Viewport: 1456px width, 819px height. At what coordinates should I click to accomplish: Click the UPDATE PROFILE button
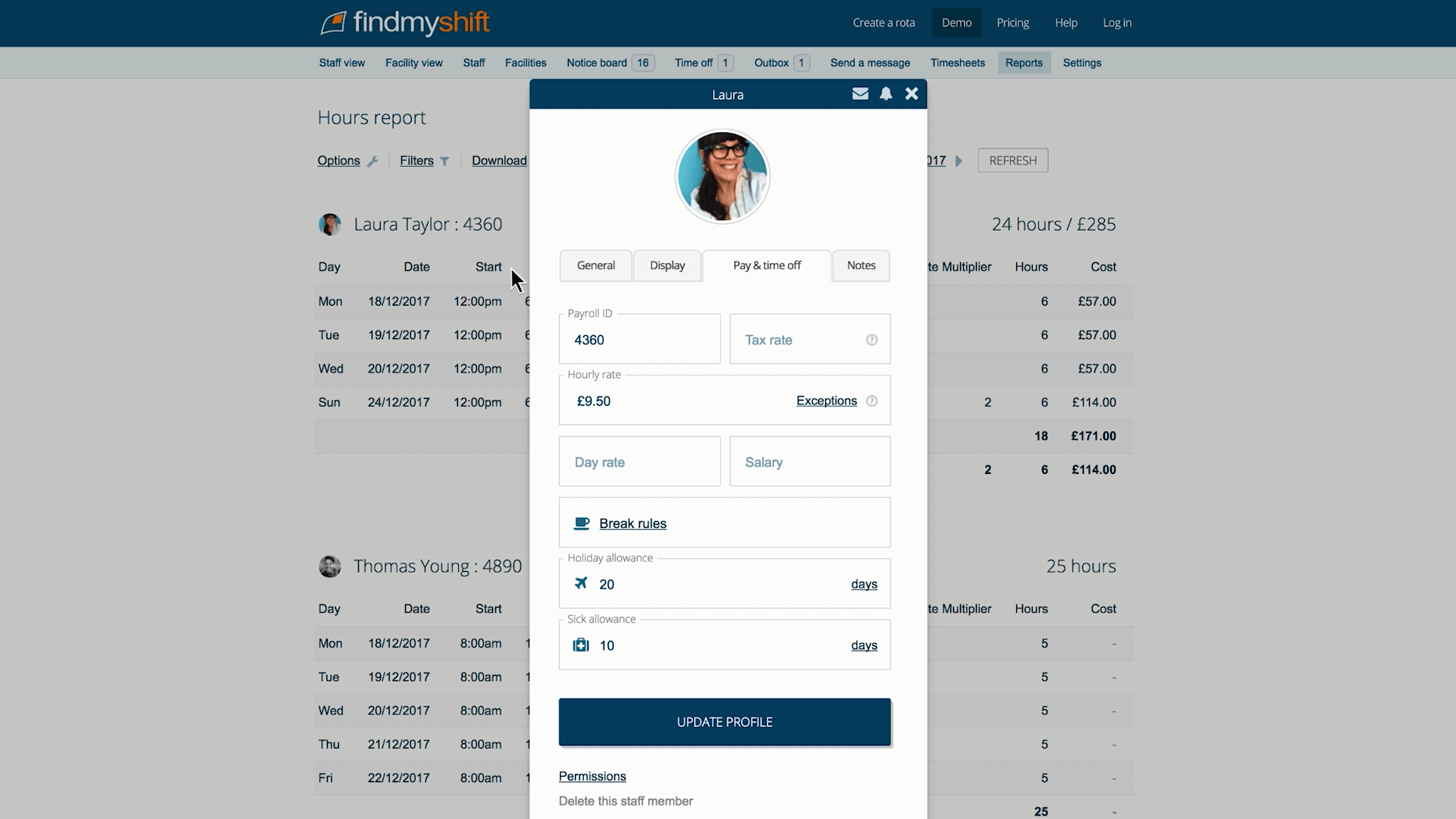pyautogui.click(x=724, y=722)
